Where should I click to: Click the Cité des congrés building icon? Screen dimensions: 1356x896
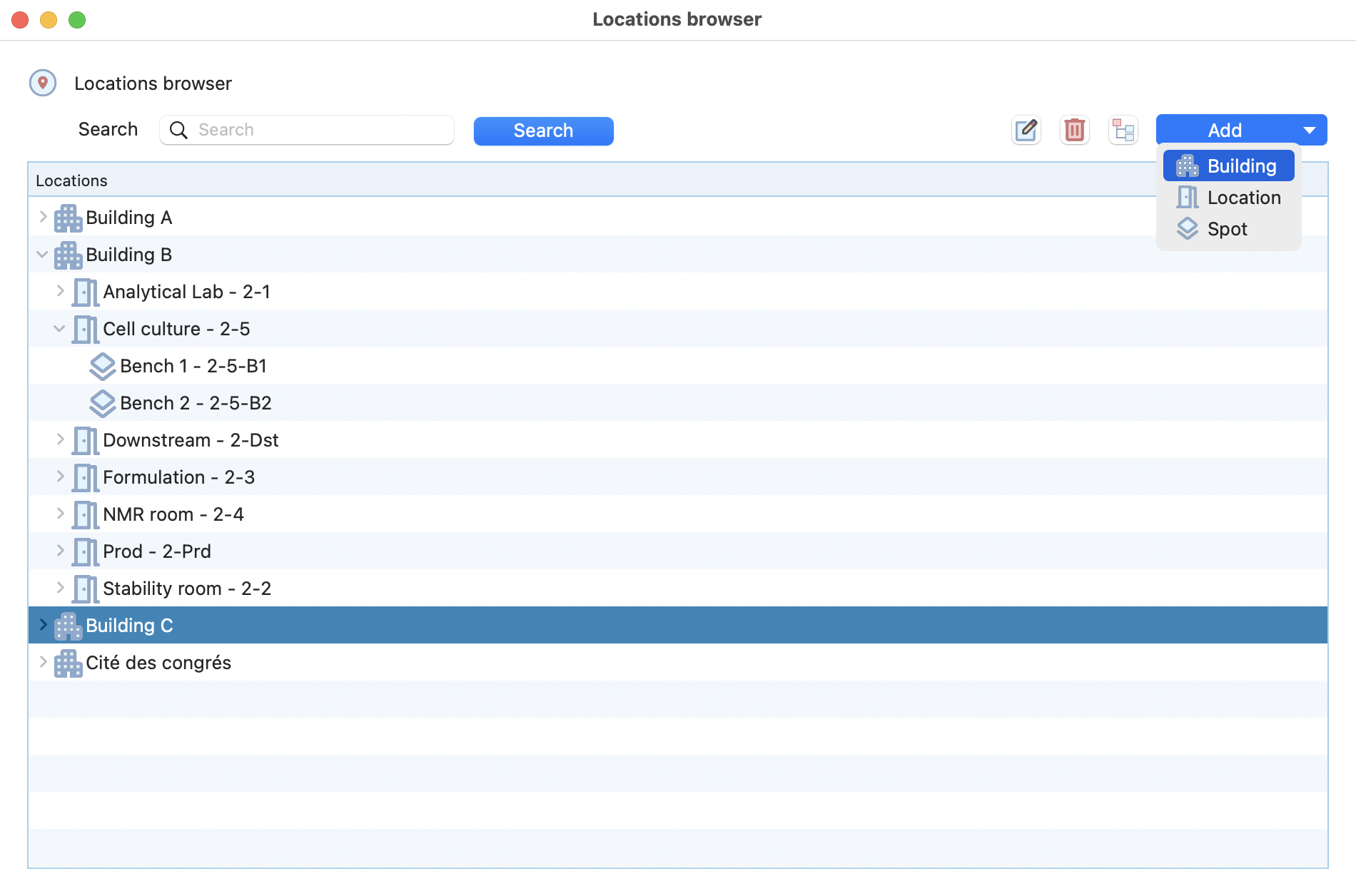pyautogui.click(x=69, y=663)
